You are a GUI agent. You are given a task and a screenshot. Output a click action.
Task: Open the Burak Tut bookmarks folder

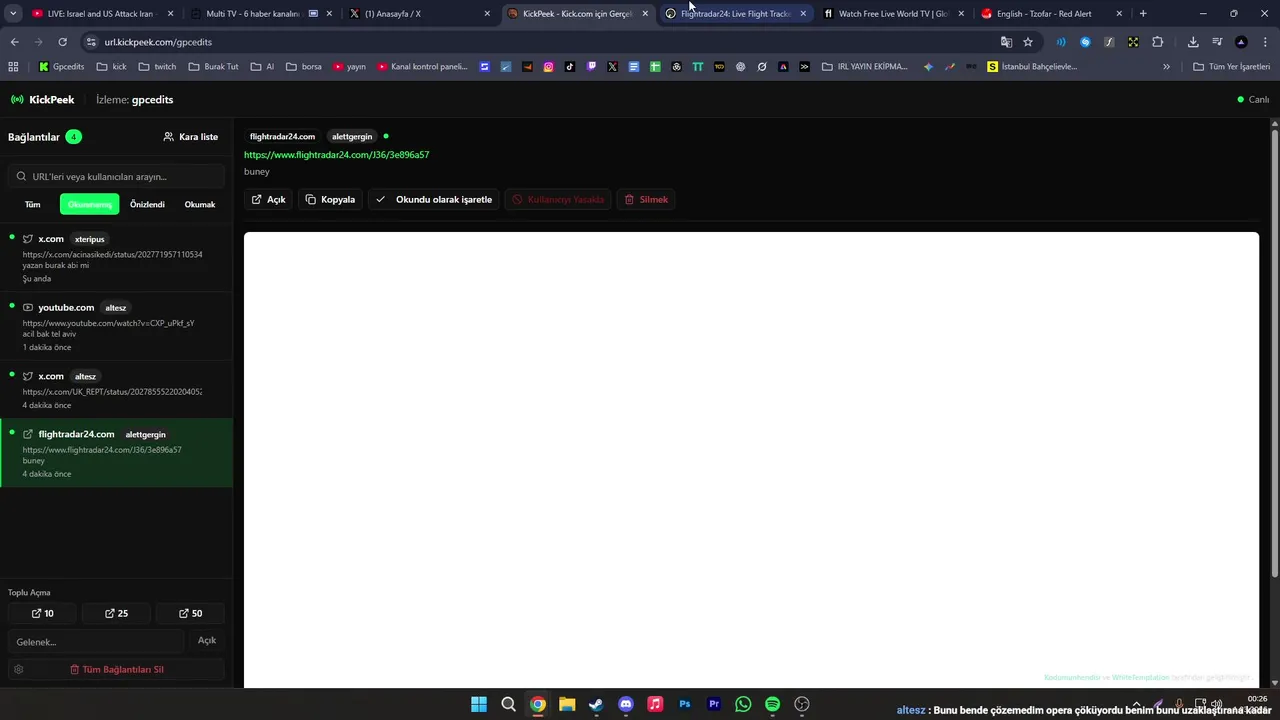(213, 67)
